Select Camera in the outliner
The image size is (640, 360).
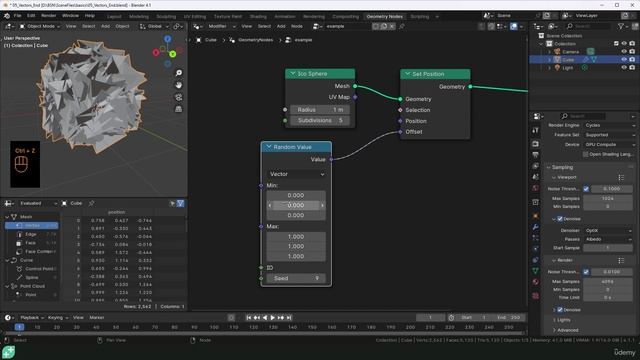571,52
